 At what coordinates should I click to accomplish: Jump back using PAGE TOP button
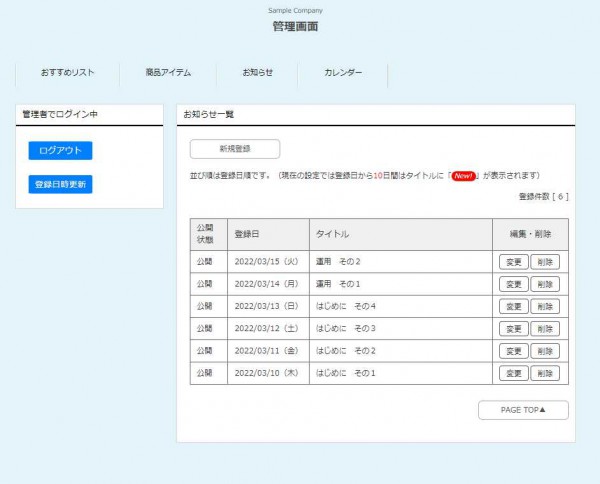coord(523,410)
